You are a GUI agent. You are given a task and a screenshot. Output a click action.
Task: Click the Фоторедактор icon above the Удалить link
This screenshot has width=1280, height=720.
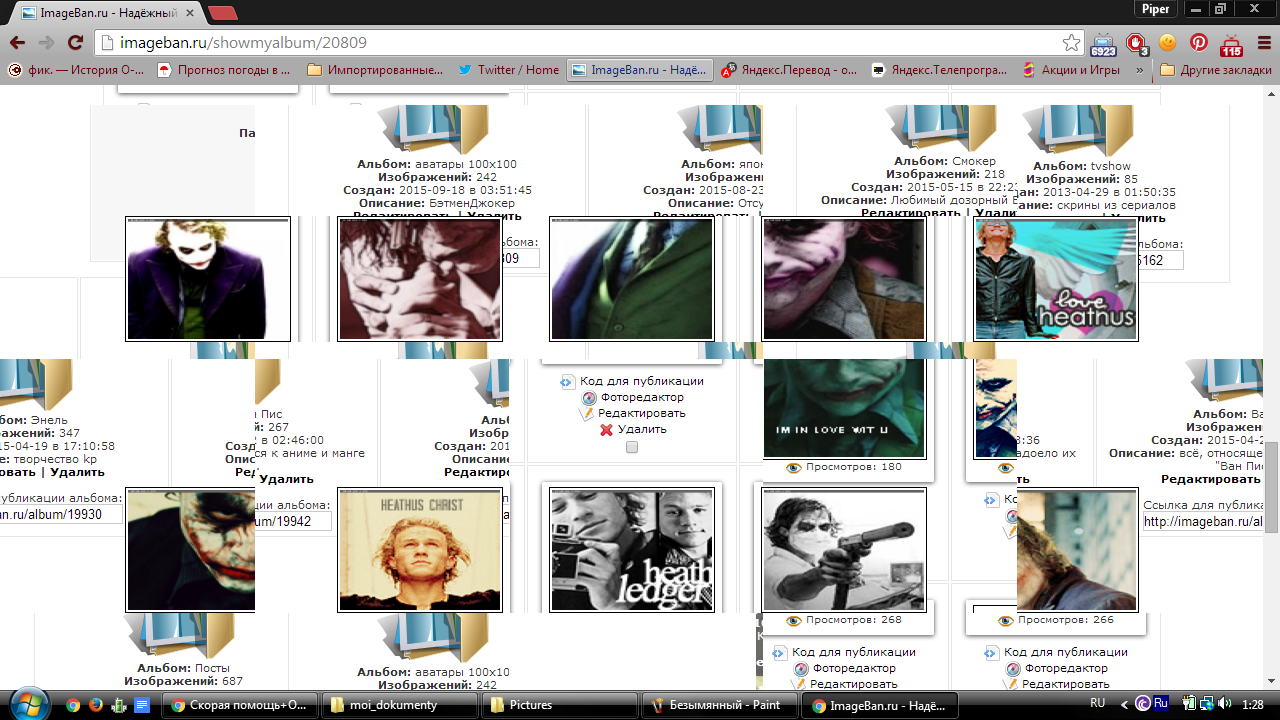(589, 397)
